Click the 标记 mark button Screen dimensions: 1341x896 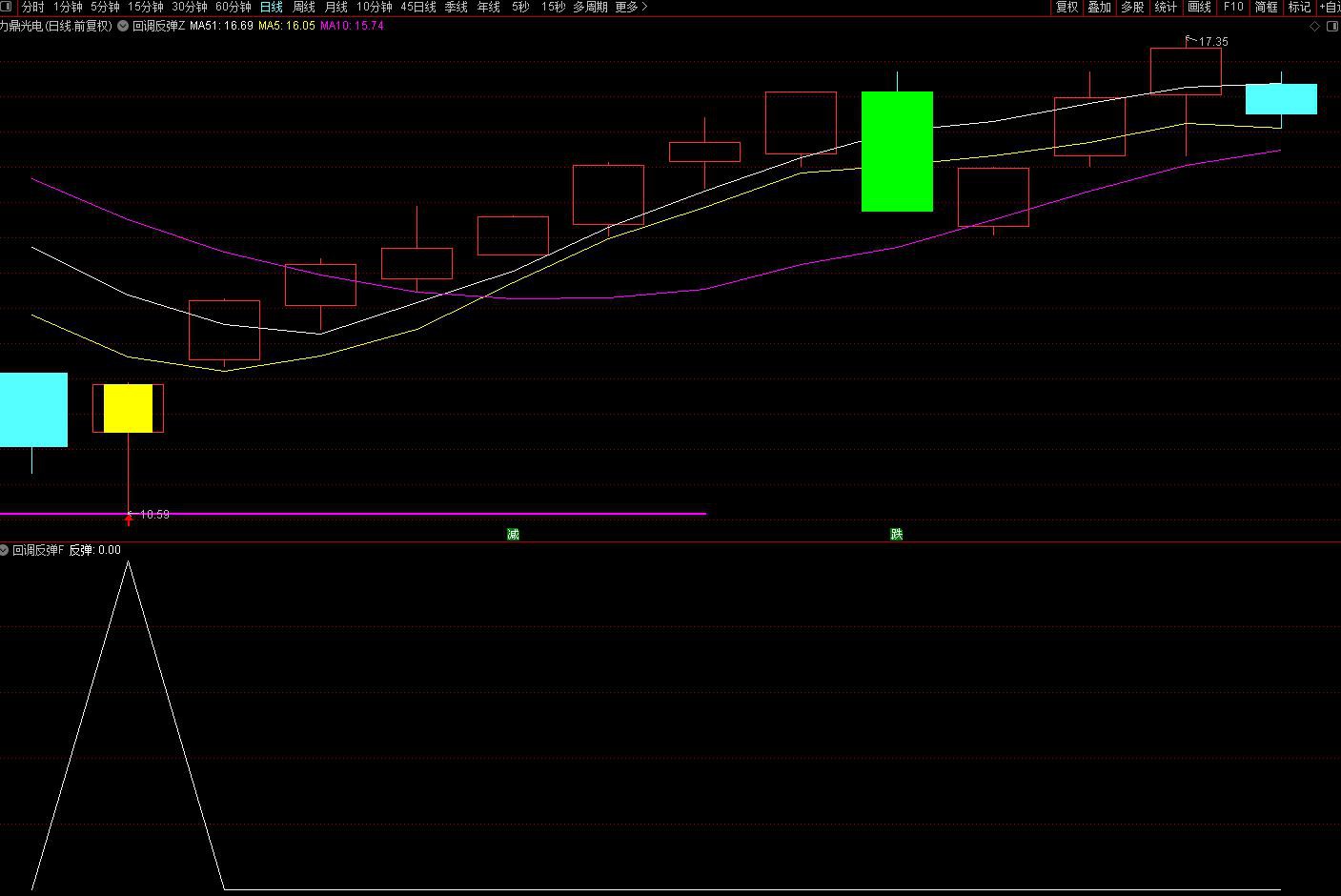[1299, 7]
